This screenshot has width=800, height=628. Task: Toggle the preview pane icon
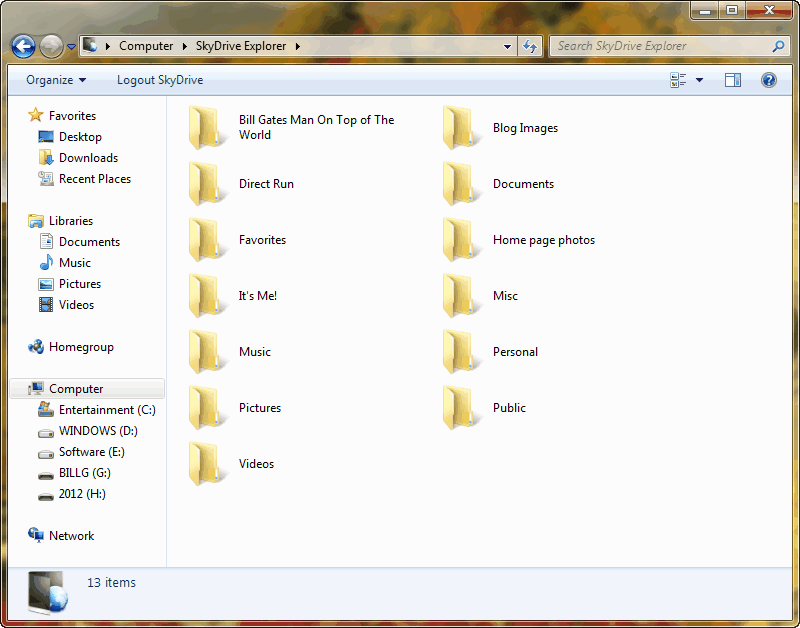[733, 80]
